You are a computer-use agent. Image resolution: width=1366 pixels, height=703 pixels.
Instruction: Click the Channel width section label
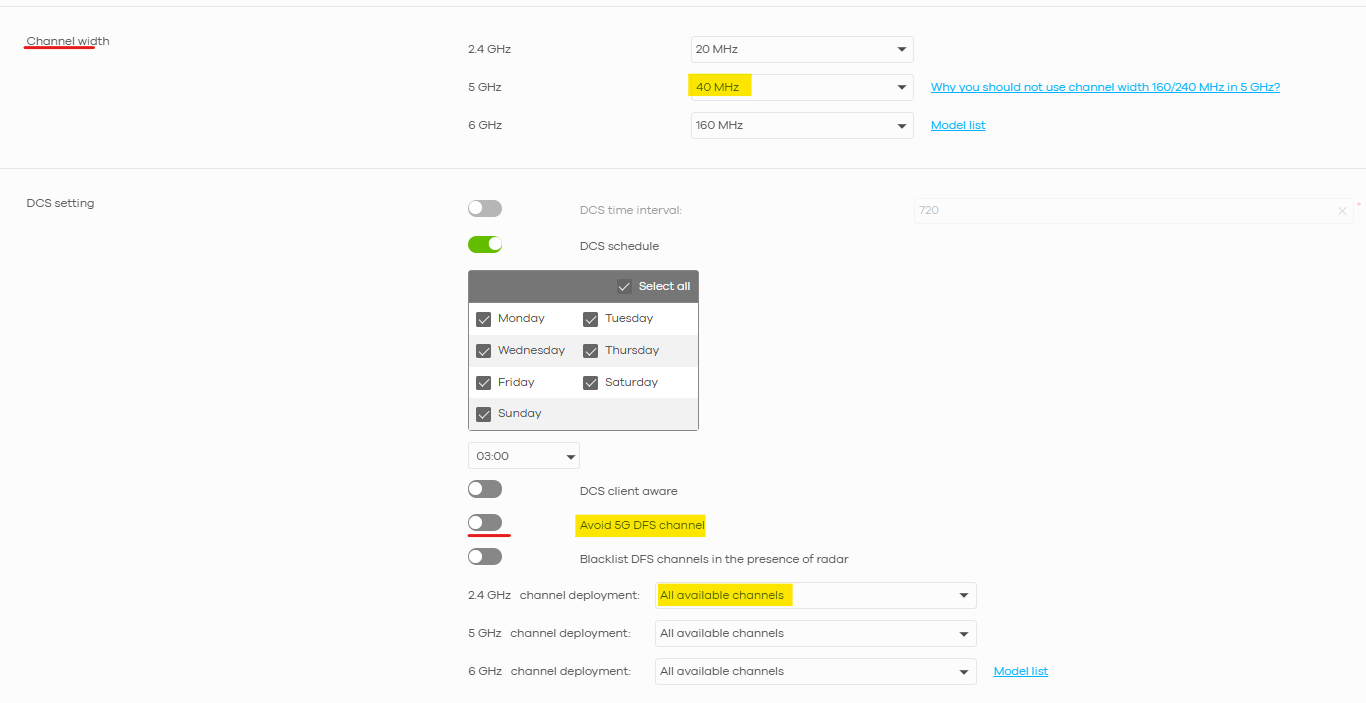coord(68,41)
